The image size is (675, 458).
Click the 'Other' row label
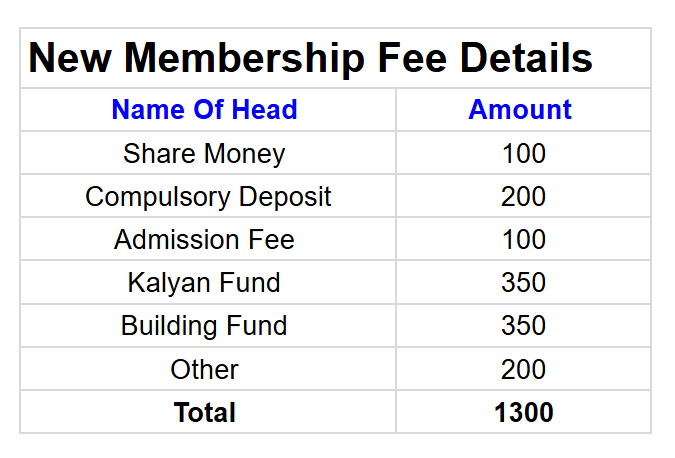(204, 370)
